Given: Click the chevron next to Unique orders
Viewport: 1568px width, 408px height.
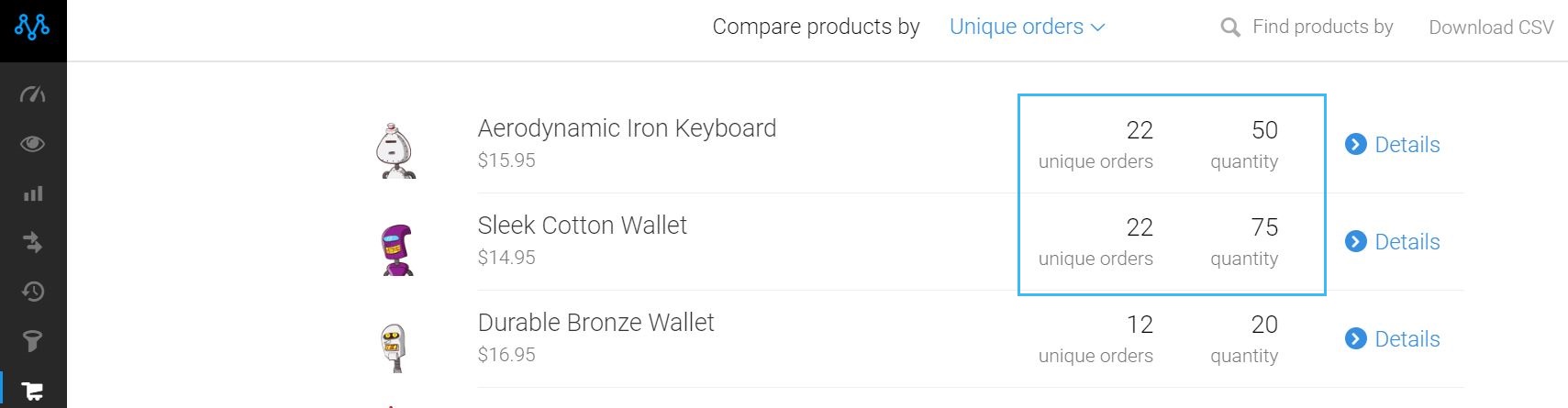Looking at the screenshot, I should click(1097, 28).
